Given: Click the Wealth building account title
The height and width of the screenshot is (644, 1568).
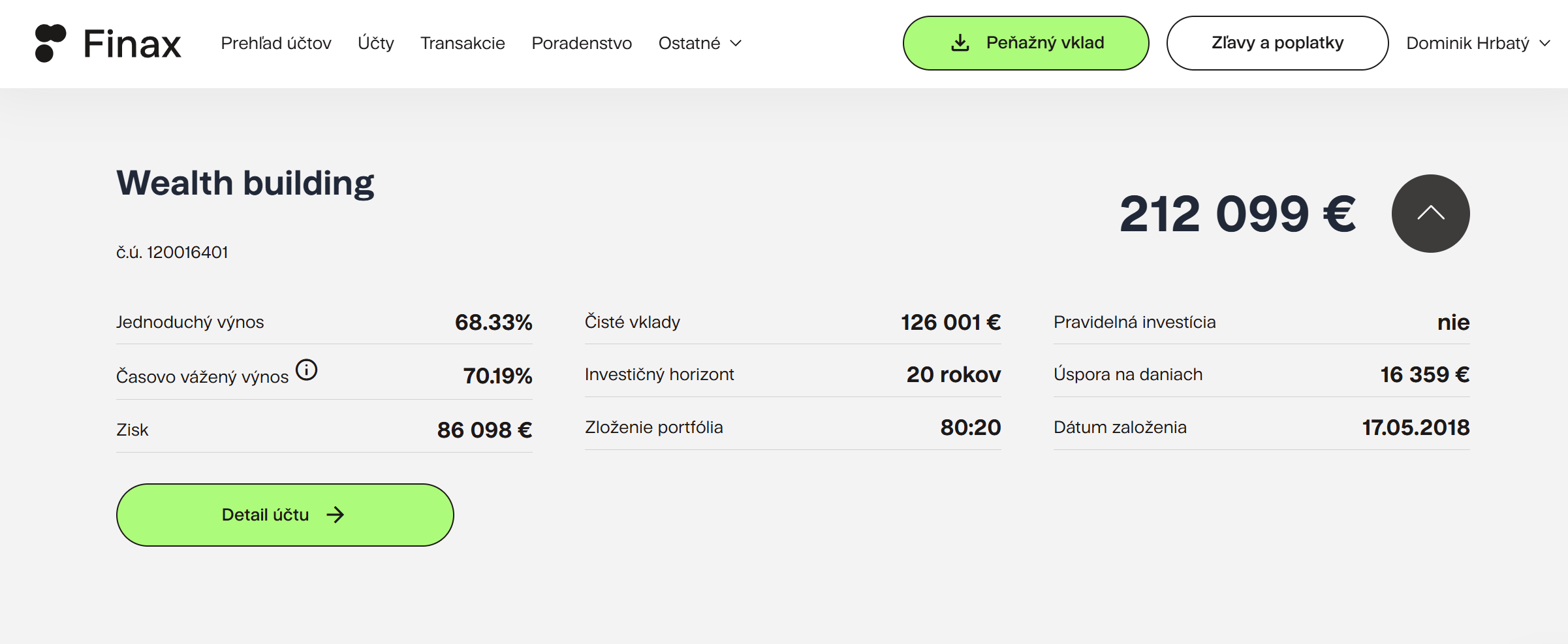Looking at the screenshot, I should click(245, 183).
